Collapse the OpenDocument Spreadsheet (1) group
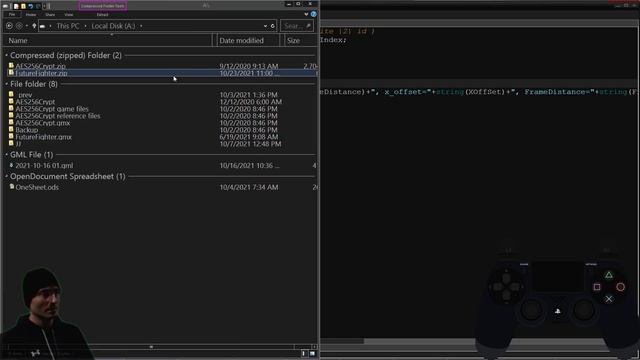640x360 pixels. [7, 176]
